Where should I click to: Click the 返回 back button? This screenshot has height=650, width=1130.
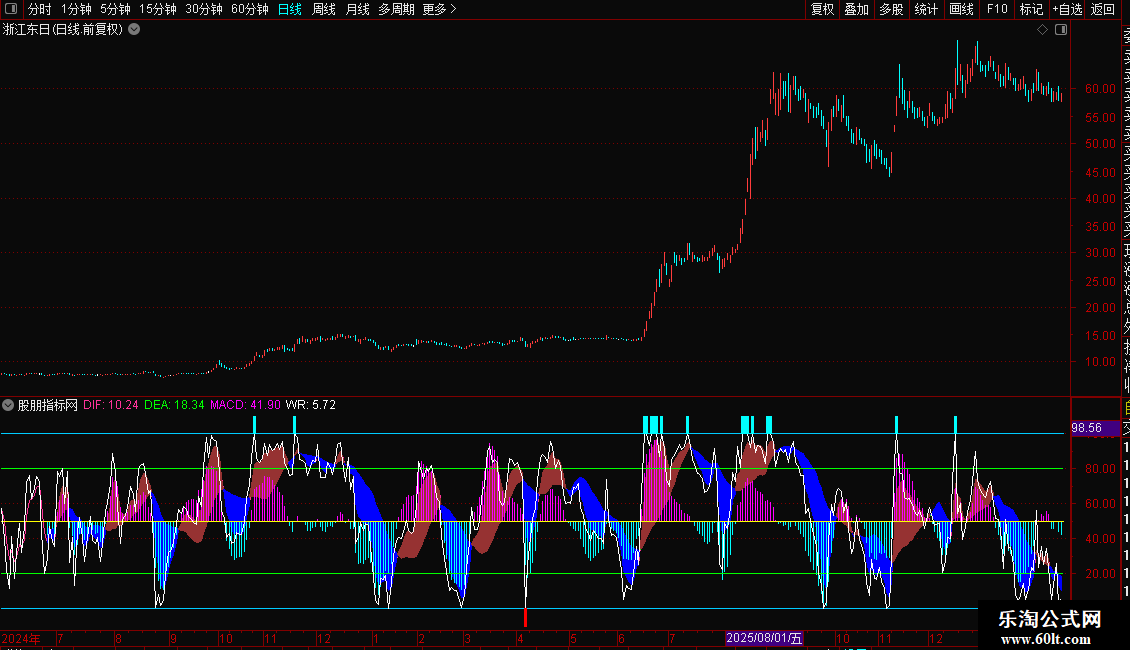[1103, 9]
